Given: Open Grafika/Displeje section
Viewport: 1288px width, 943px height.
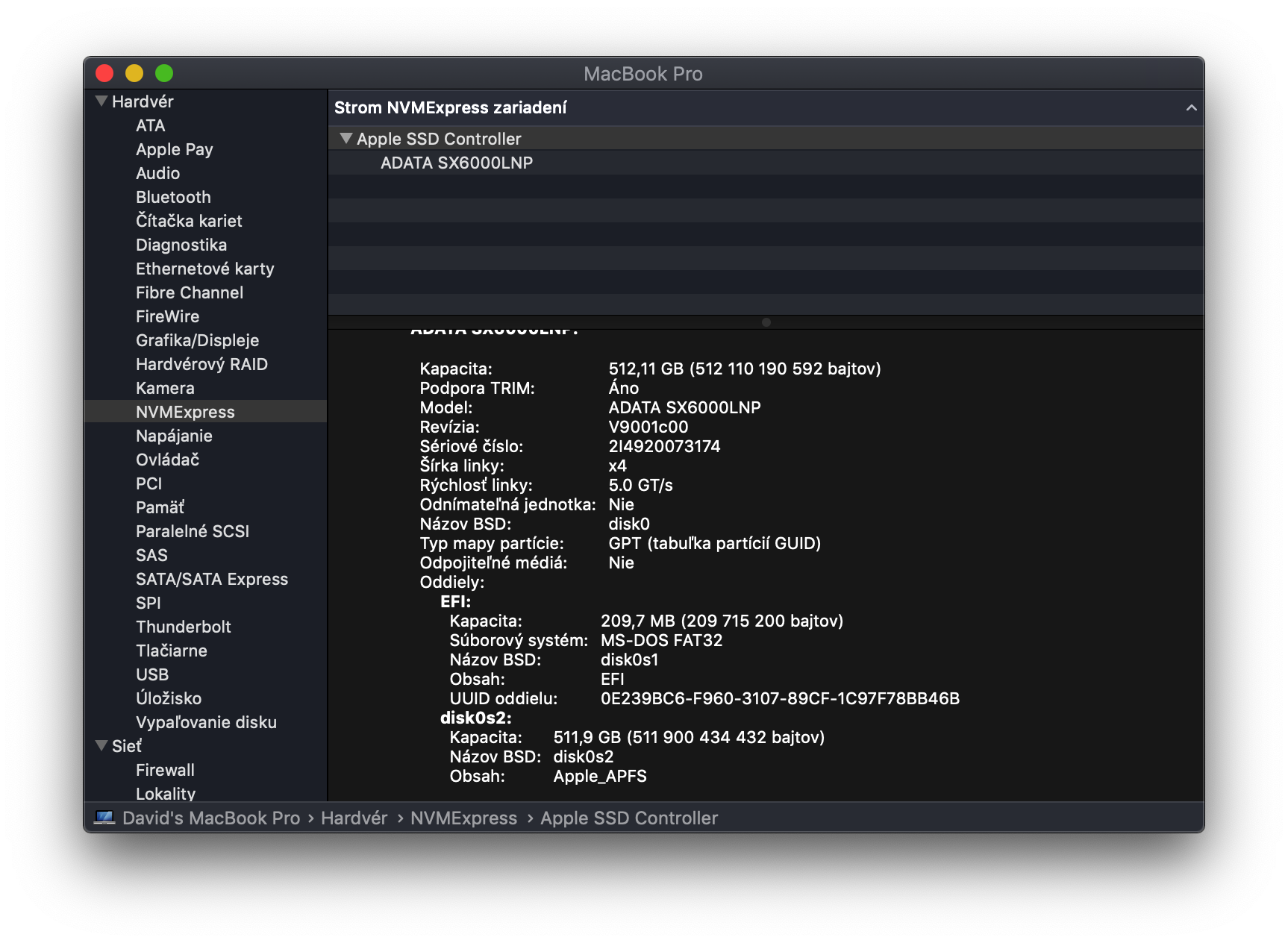Looking at the screenshot, I should pos(197,340).
